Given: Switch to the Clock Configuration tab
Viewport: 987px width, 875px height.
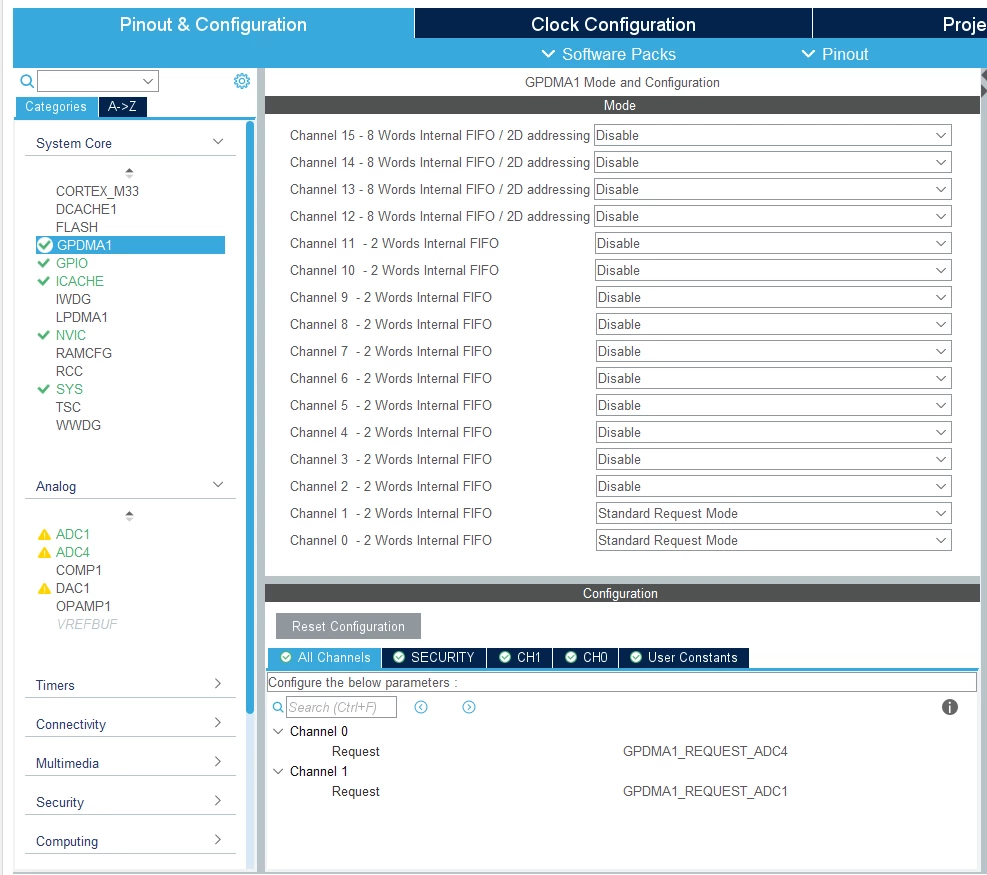Looking at the screenshot, I should coord(613,24).
